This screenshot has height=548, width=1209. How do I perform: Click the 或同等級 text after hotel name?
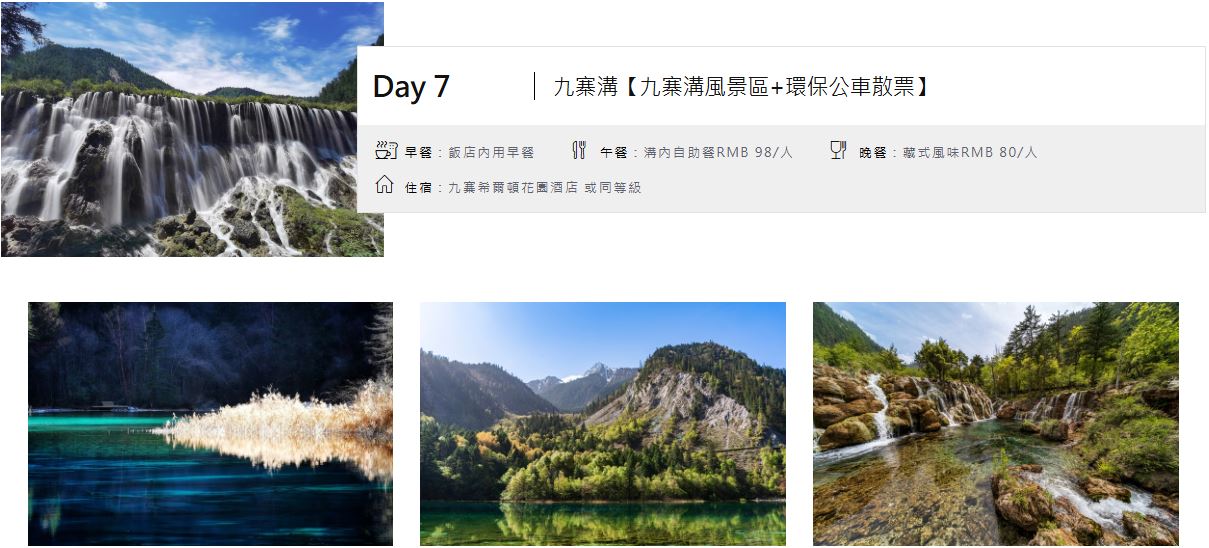pyautogui.click(x=613, y=187)
